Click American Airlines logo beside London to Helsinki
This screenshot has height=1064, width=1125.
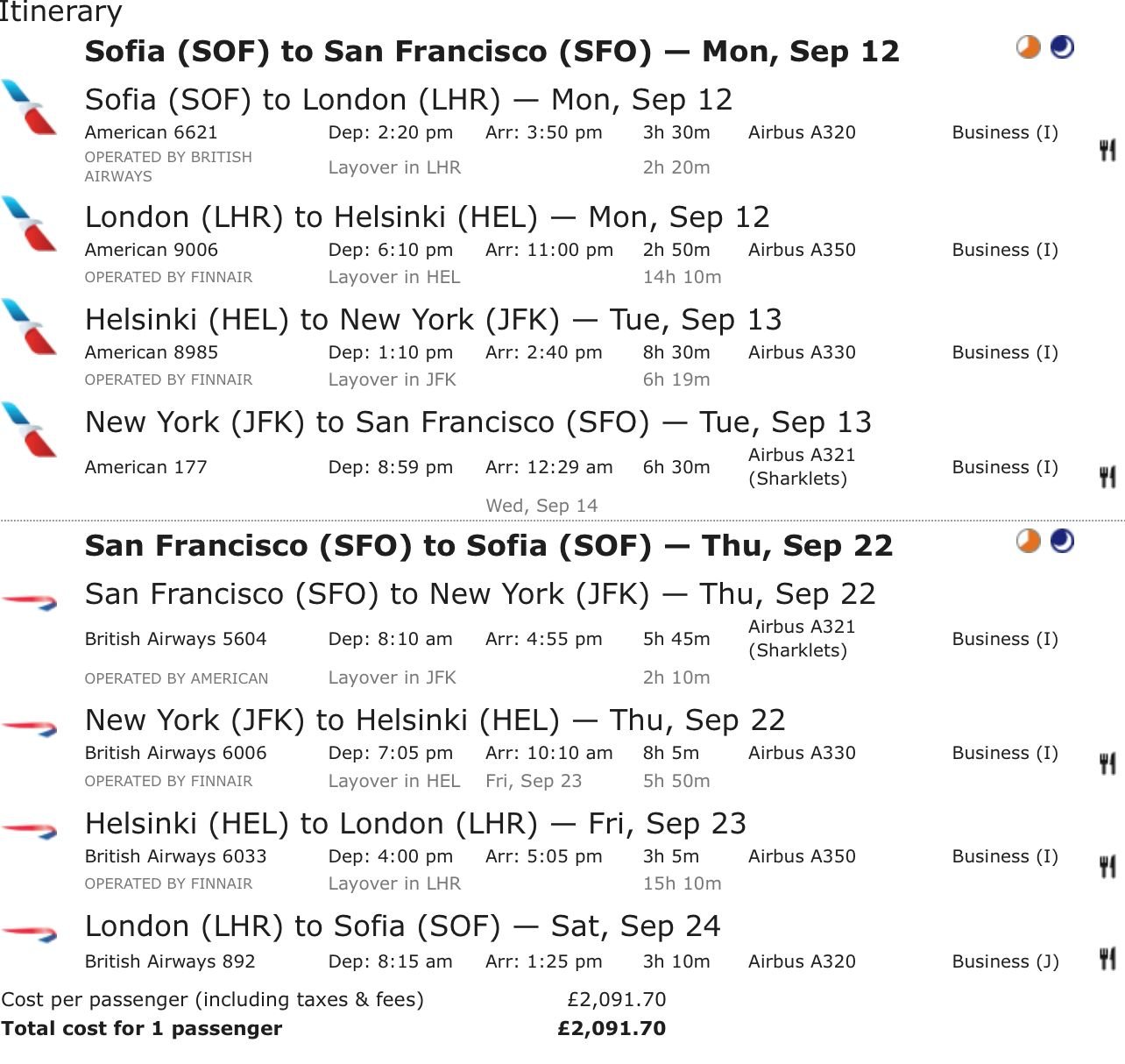pos(29,224)
